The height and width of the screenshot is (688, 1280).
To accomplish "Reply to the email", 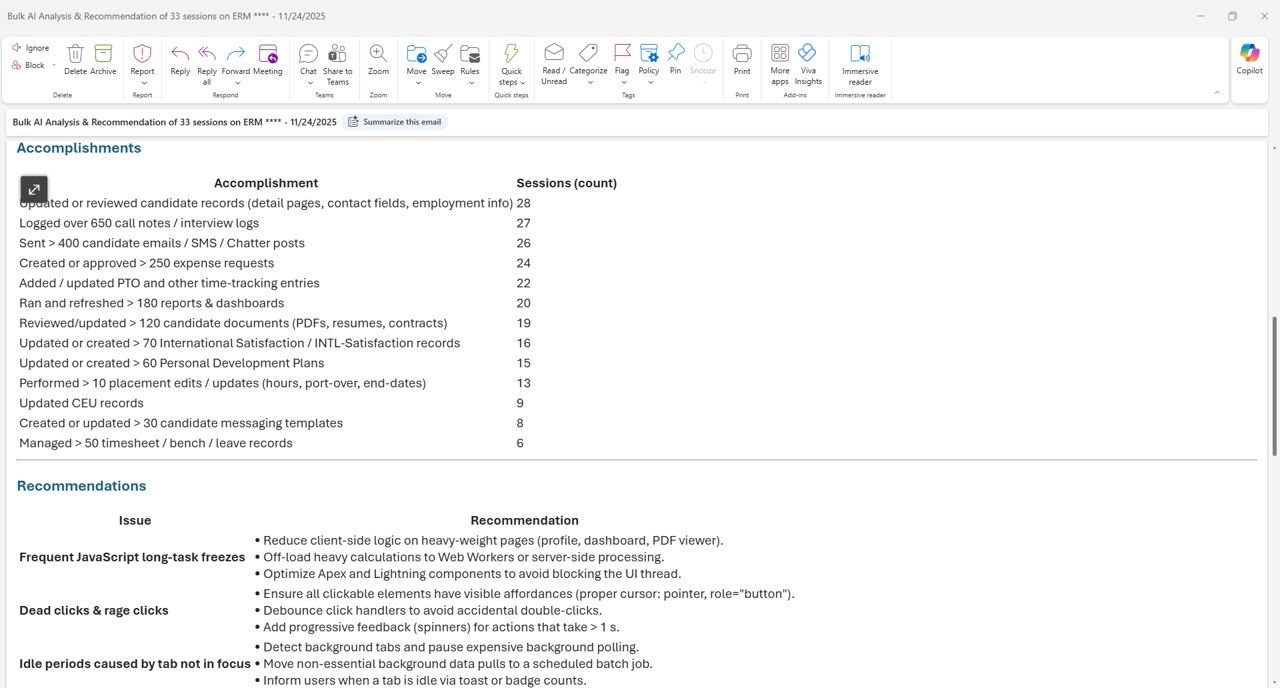I will pos(180,60).
